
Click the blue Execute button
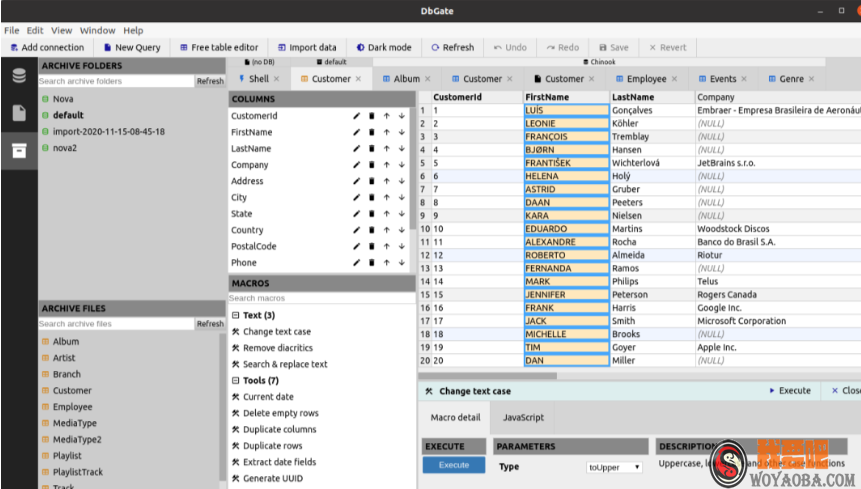pyautogui.click(x=453, y=465)
